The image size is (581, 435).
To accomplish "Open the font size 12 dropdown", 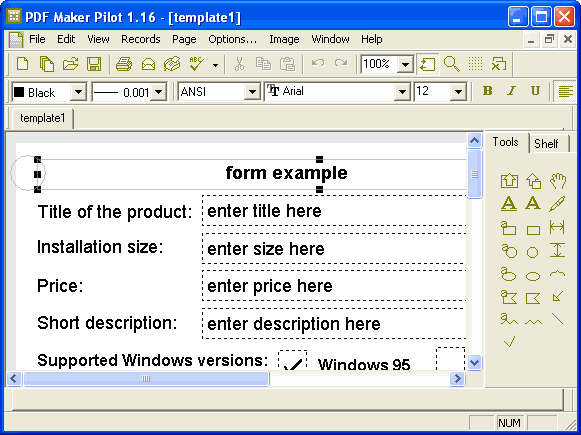I will click(458, 92).
